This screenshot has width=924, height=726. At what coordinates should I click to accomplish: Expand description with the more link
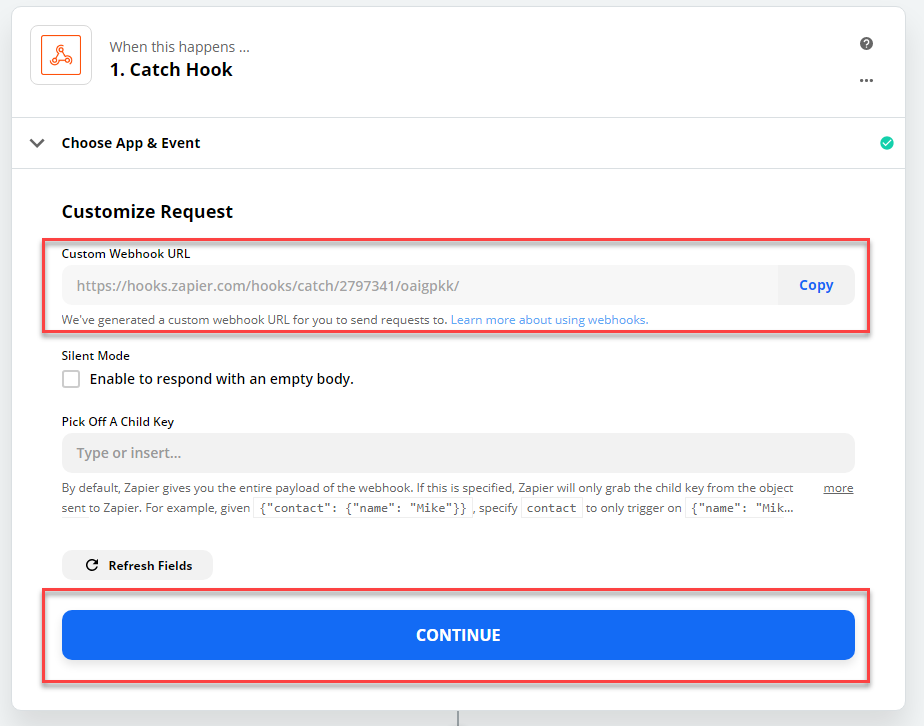[838, 488]
